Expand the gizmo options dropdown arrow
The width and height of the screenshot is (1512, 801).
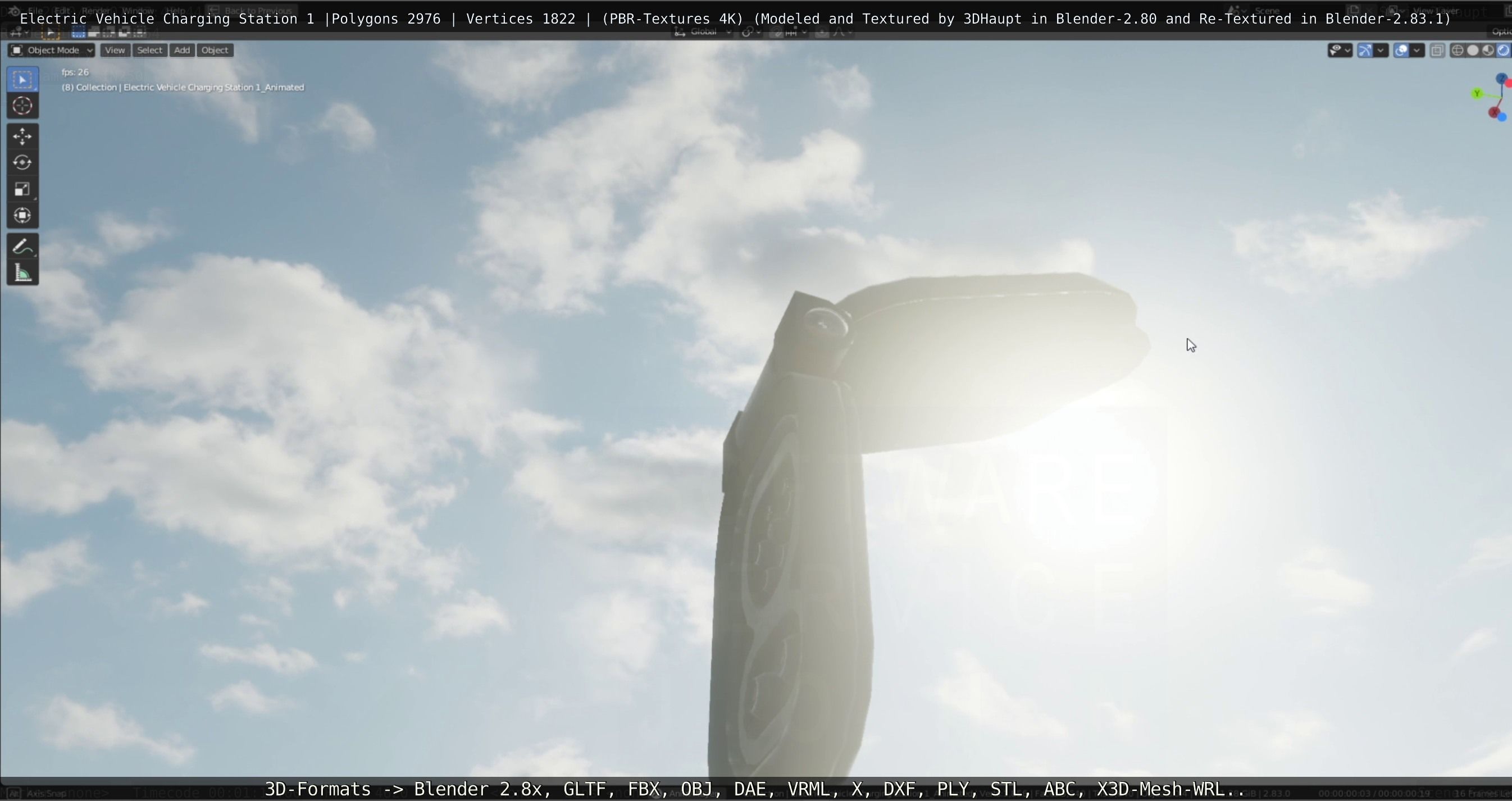(1381, 51)
